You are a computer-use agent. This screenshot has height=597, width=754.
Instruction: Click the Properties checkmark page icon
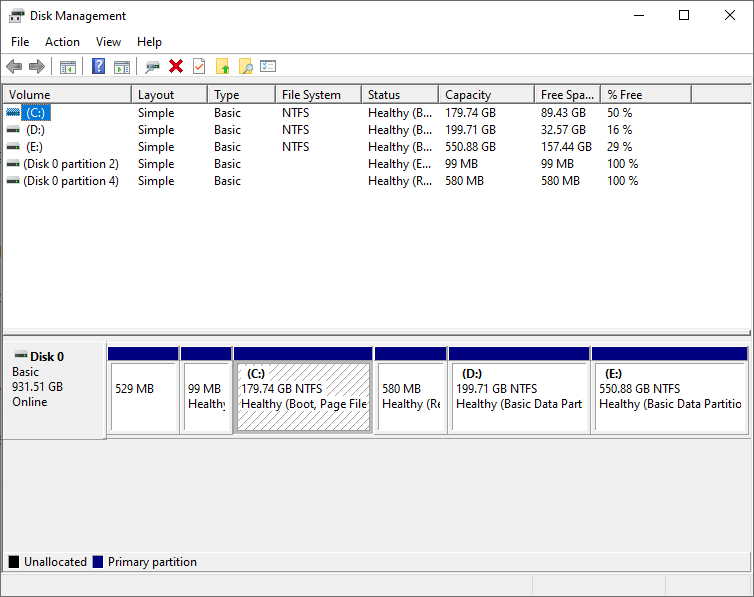[x=199, y=67]
